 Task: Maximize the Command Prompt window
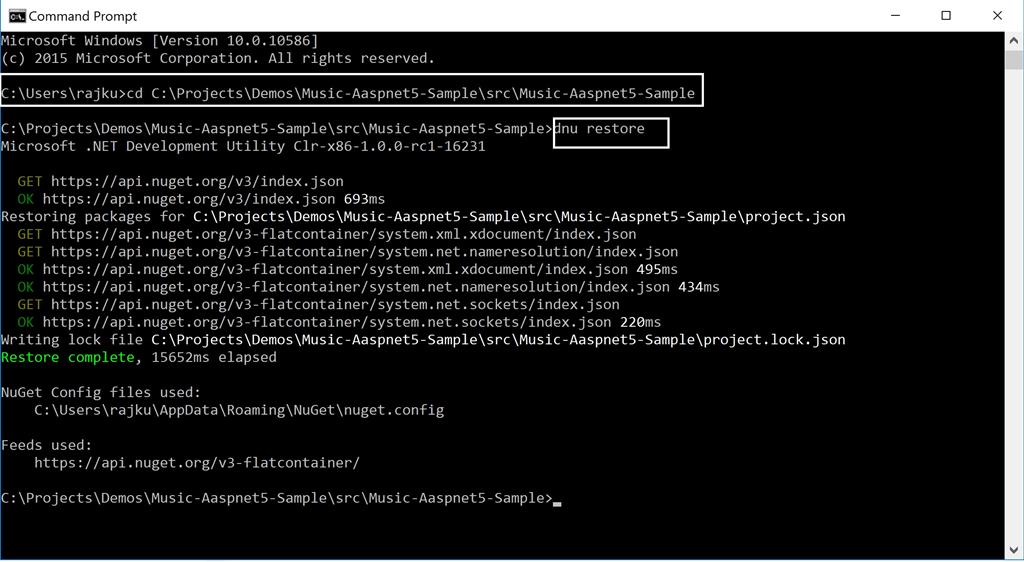(x=946, y=15)
